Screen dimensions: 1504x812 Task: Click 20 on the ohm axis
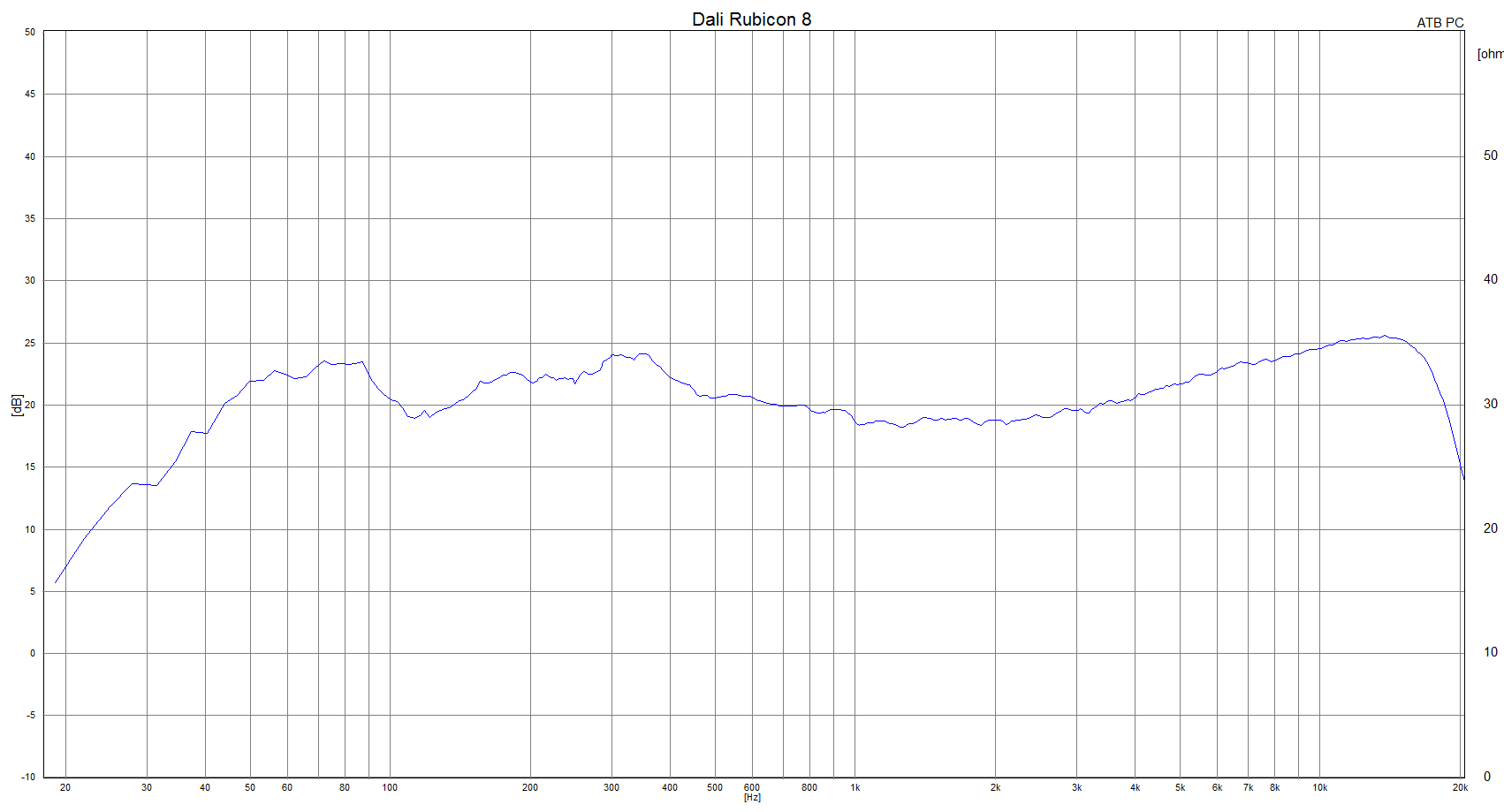pyautogui.click(x=1491, y=528)
